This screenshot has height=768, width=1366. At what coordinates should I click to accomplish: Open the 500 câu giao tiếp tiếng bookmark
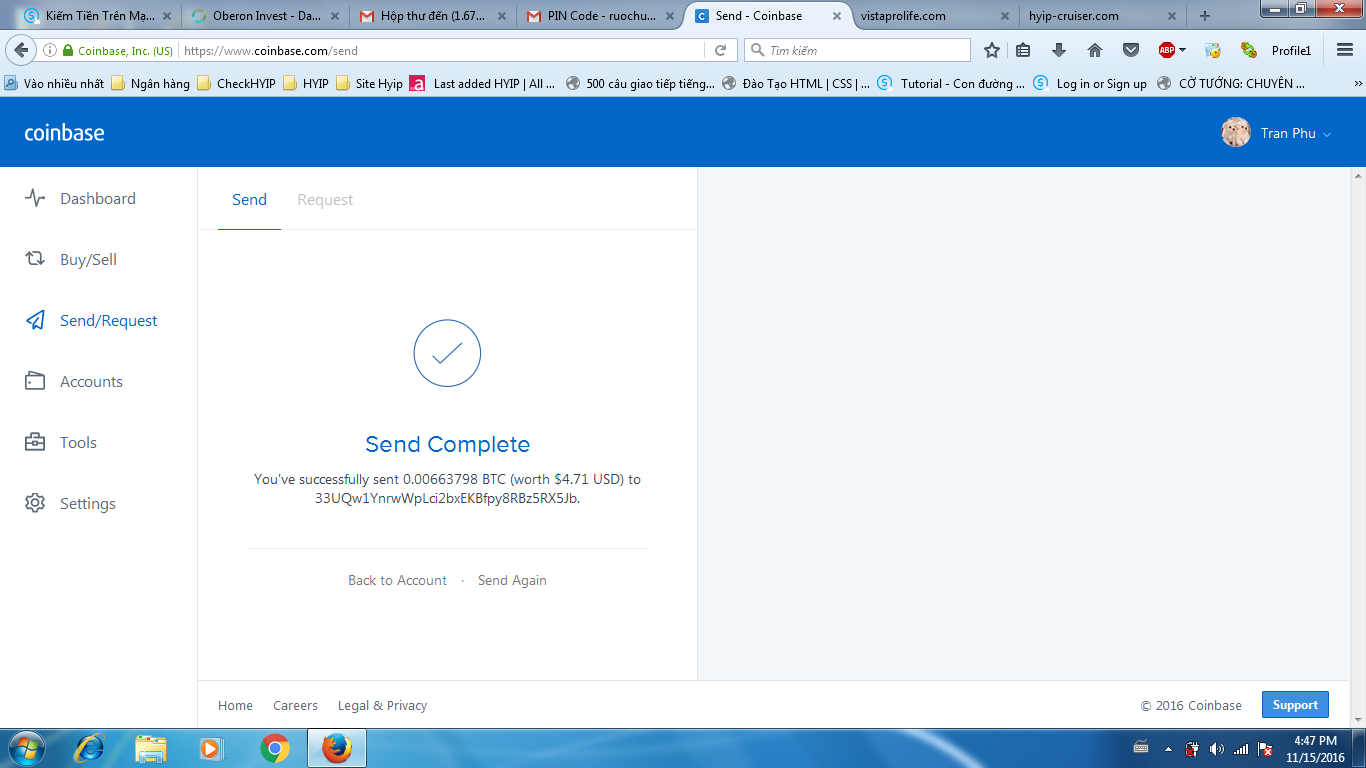pyautogui.click(x=640, y=84)
